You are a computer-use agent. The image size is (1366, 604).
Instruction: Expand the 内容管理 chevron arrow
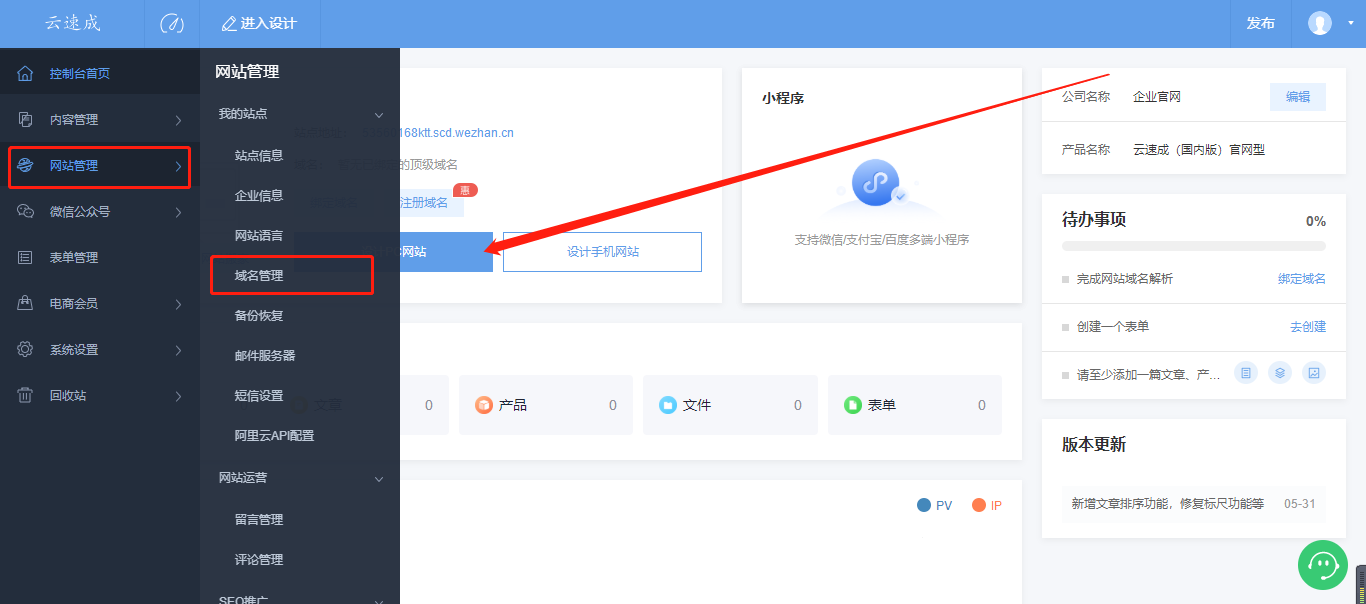178,120
